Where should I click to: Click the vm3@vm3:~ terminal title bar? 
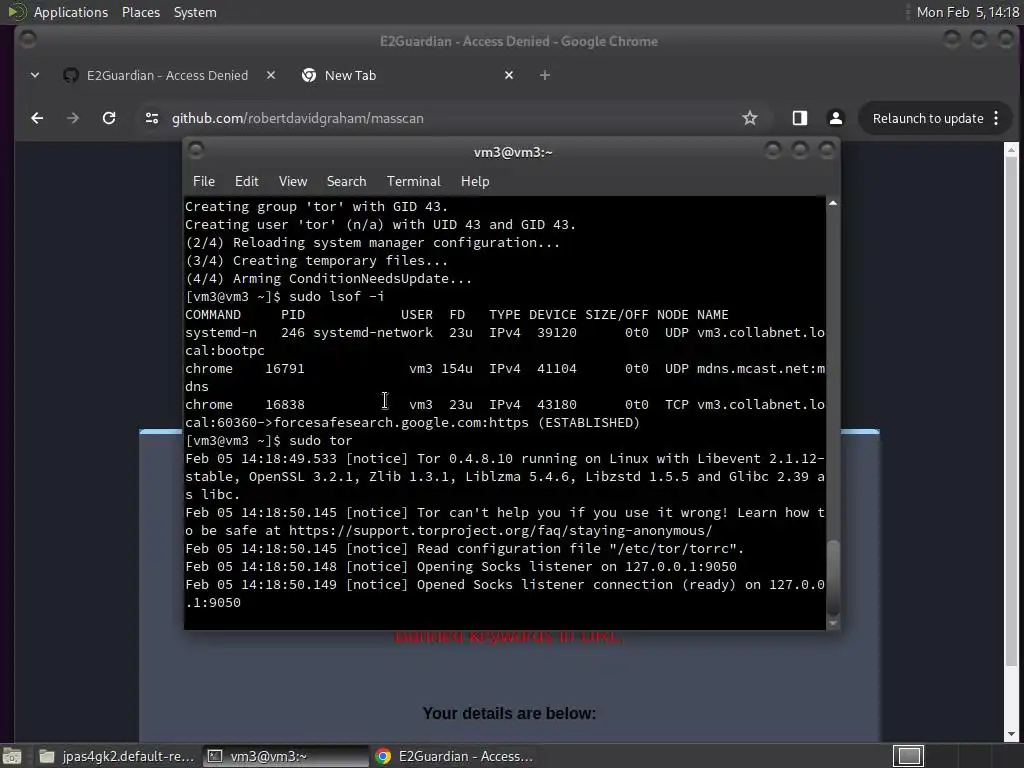513,152
